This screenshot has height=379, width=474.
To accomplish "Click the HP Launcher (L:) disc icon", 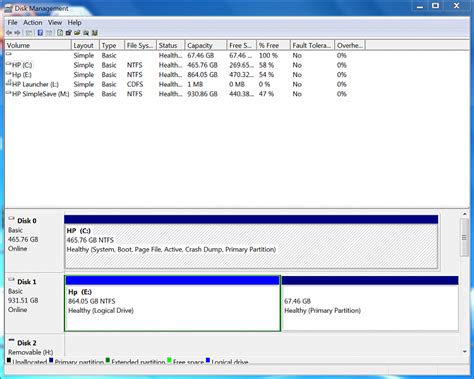I will [9, 83].
